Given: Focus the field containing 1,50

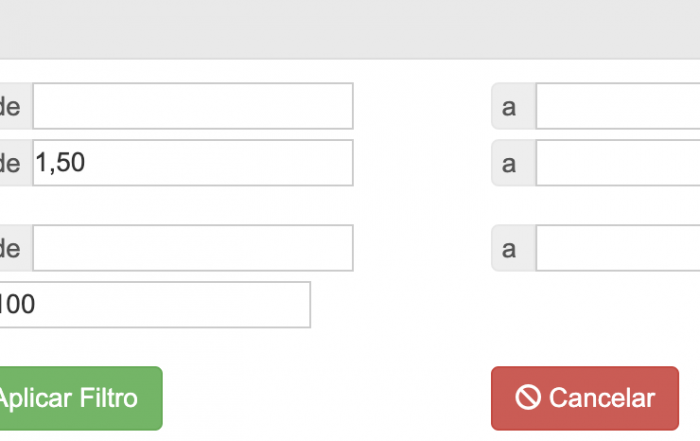Looking at the screenshot, I should [x=193, y=162].
